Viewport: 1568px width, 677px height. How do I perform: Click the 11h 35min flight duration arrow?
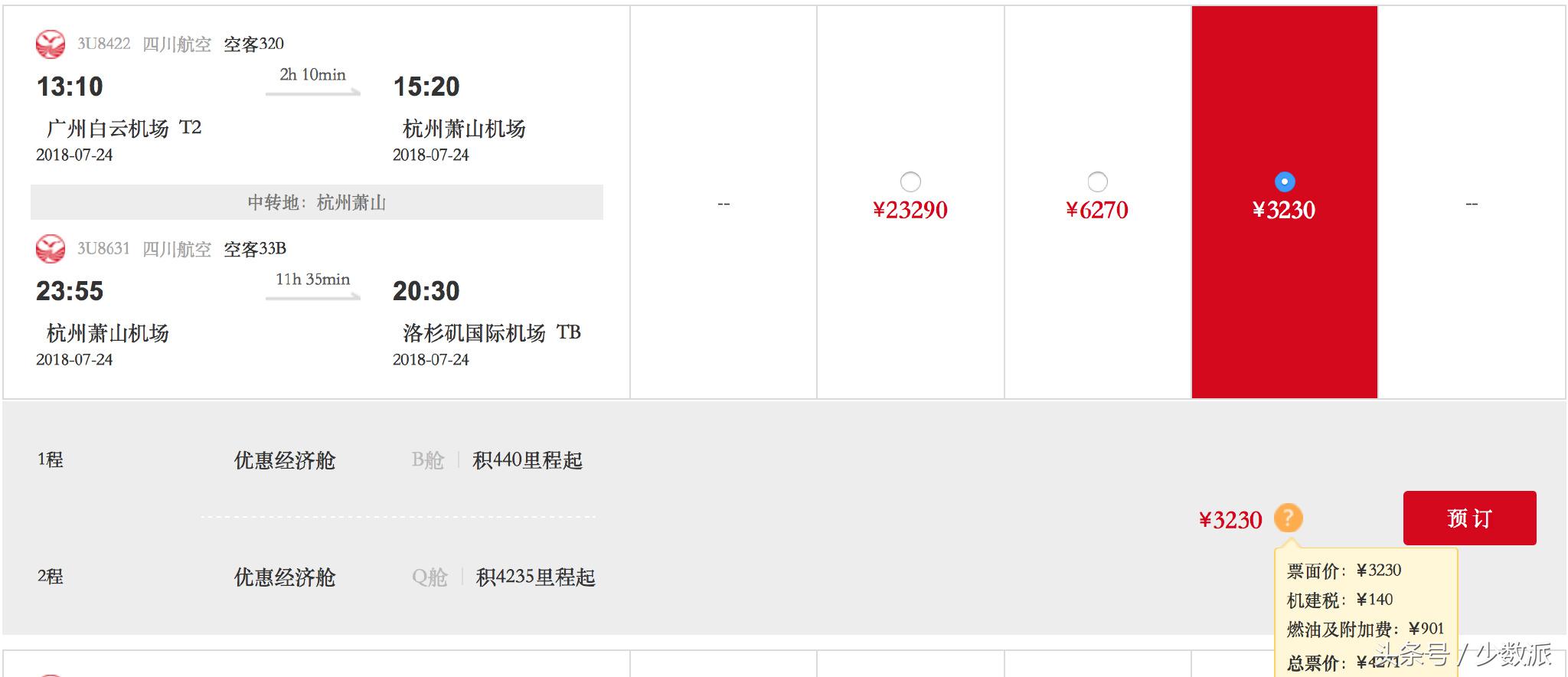pyautogui.click(x=313, y=296)
